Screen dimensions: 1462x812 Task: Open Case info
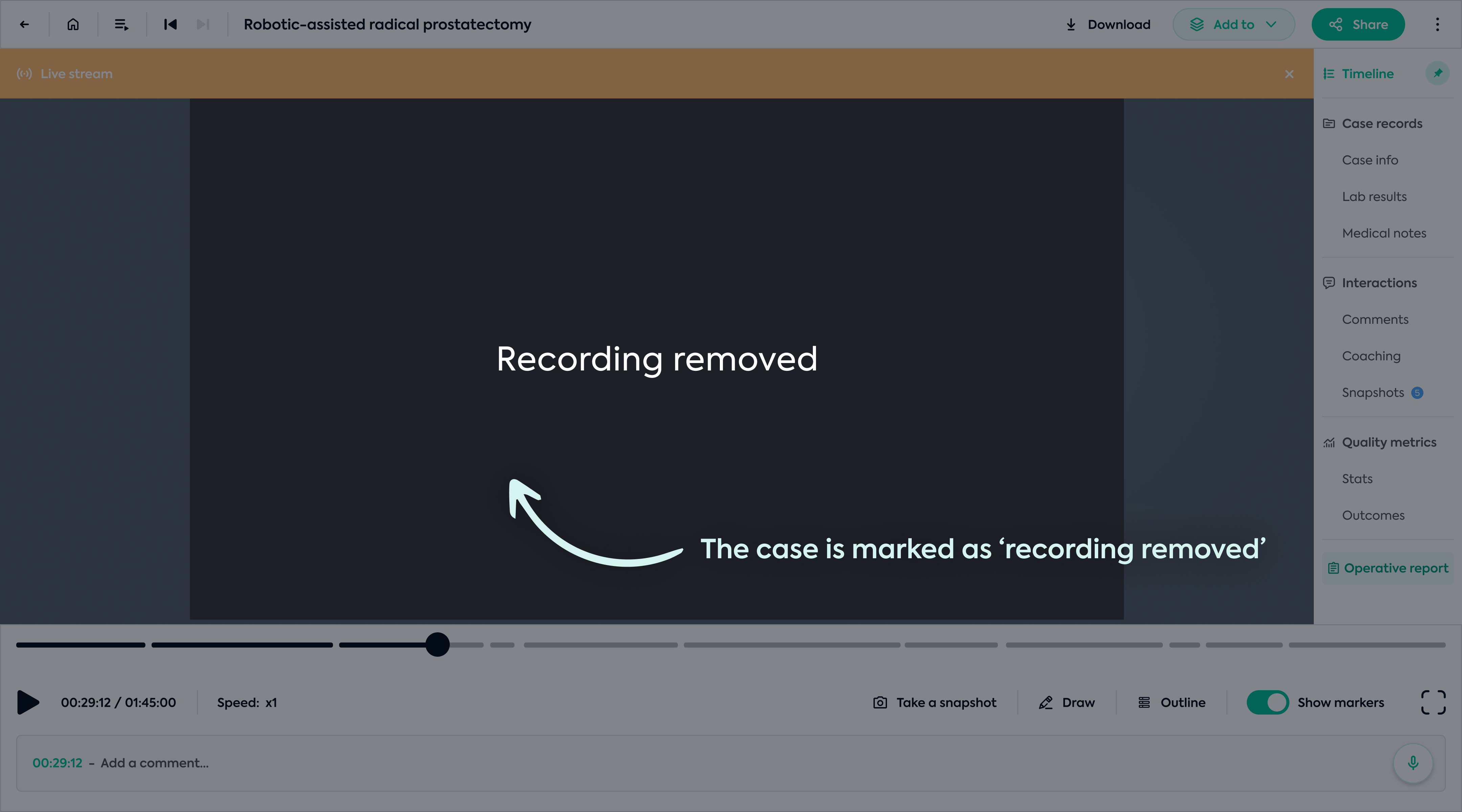1370,160
